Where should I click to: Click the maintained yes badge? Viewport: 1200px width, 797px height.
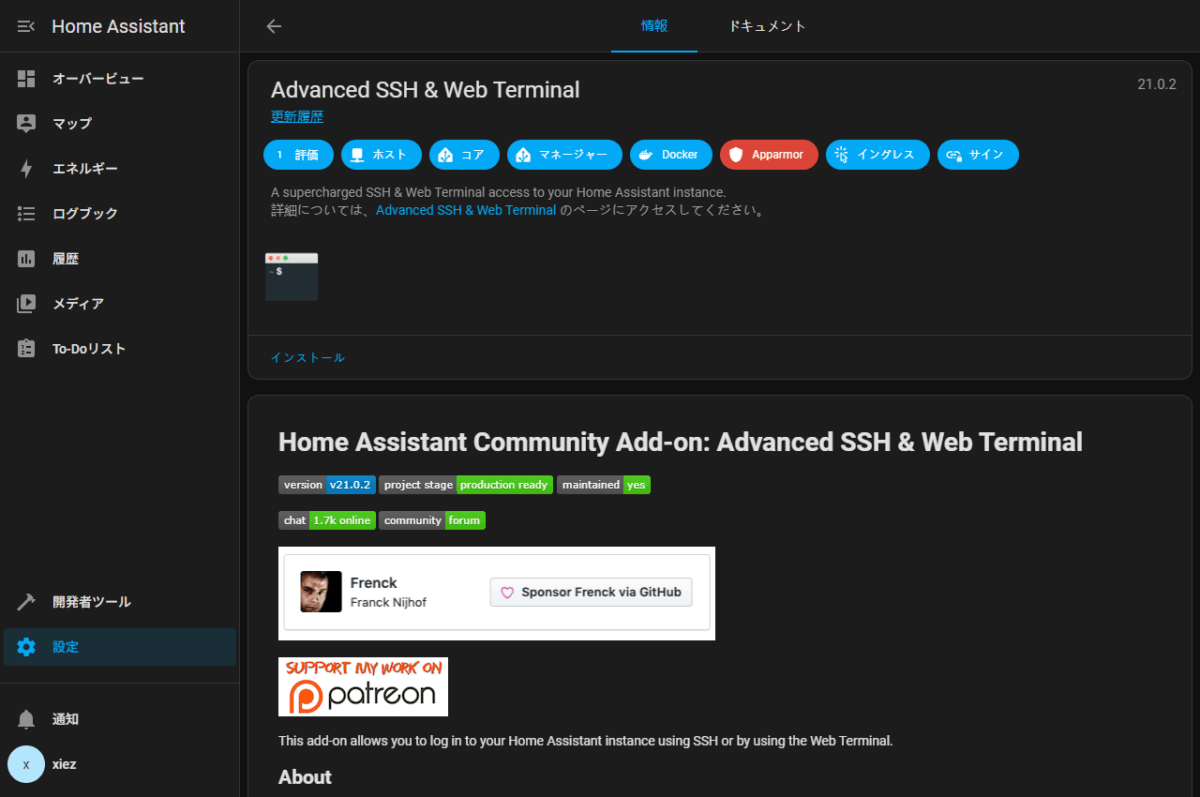click(x=604, y=485)
